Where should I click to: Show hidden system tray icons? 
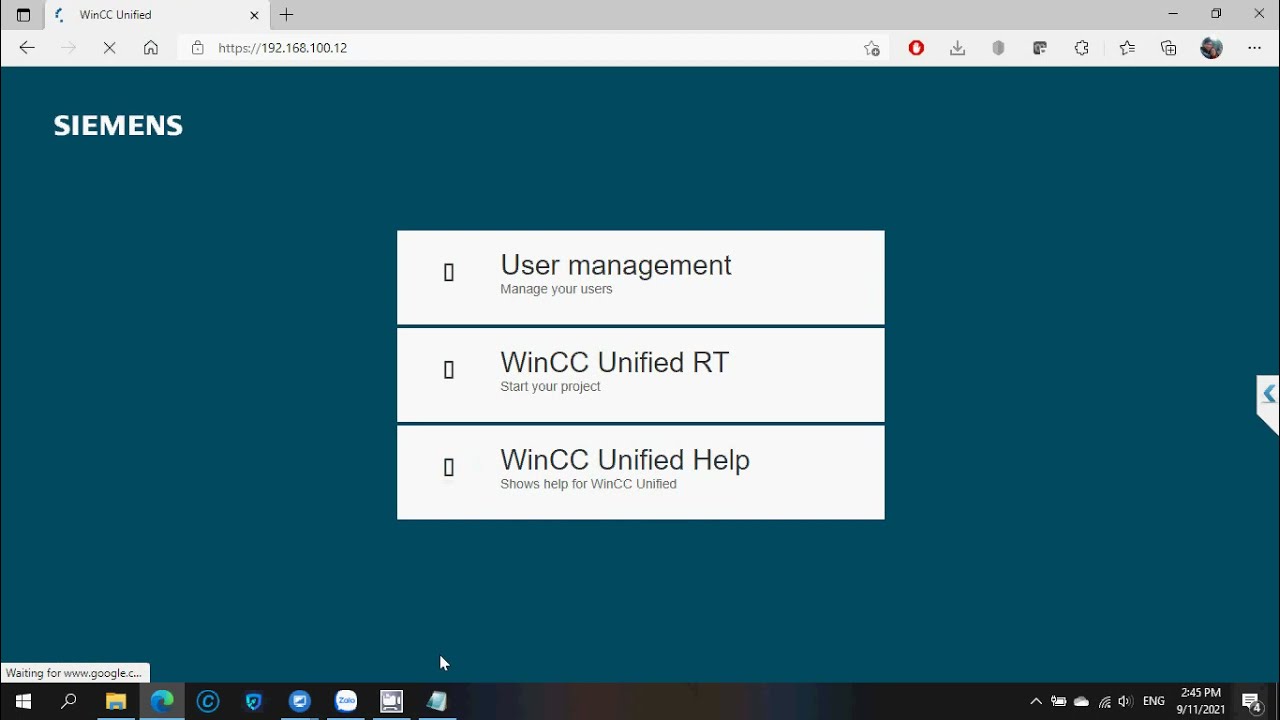click(x=1036, y=701)
